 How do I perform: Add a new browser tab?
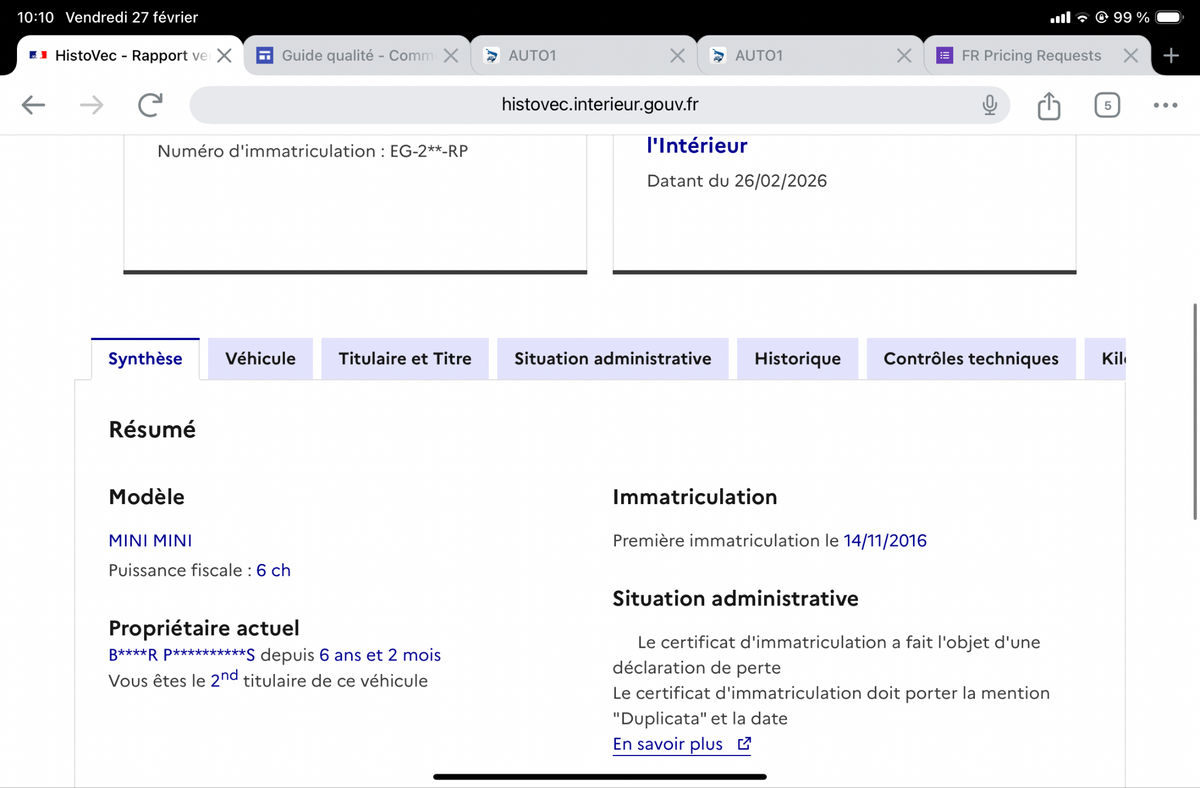[x=1171, y=55]
